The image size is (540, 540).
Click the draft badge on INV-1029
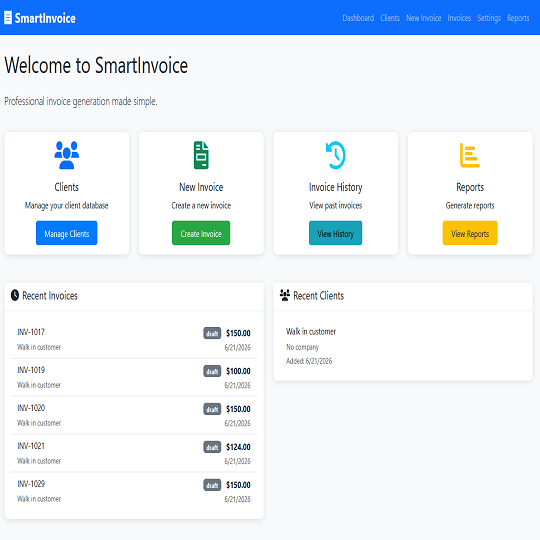tap(212, 485)
